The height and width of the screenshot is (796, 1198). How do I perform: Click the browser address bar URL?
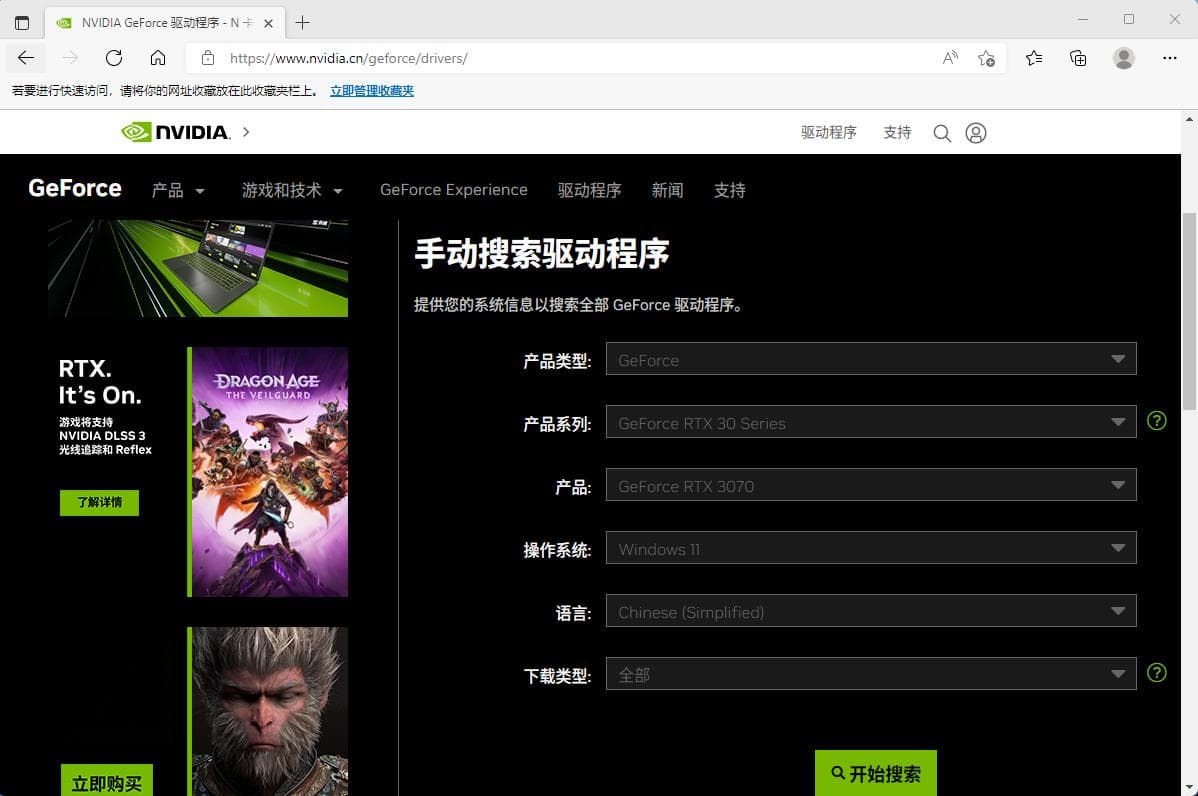[348, 58]
